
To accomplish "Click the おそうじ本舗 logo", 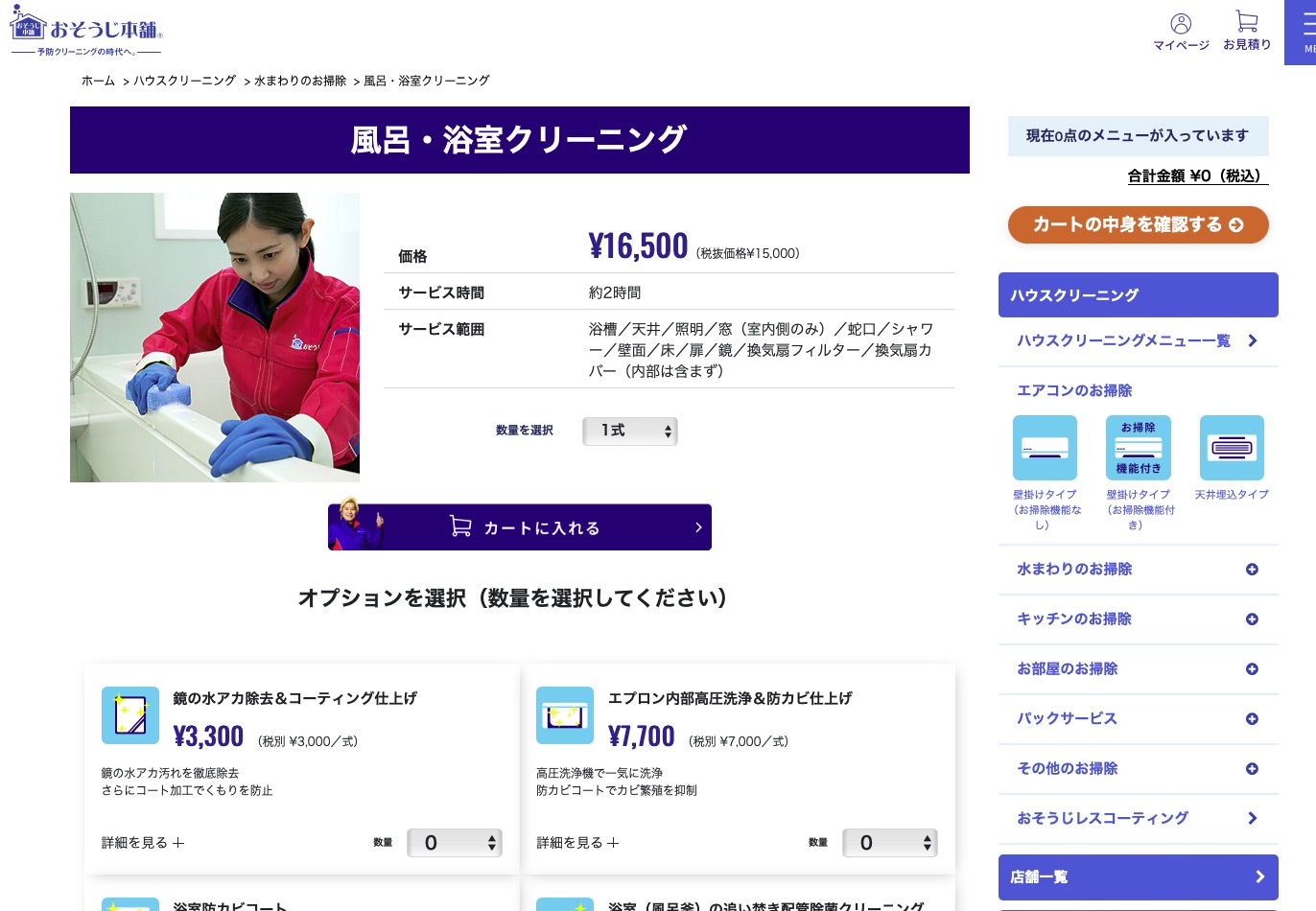I will coord(86,31).
